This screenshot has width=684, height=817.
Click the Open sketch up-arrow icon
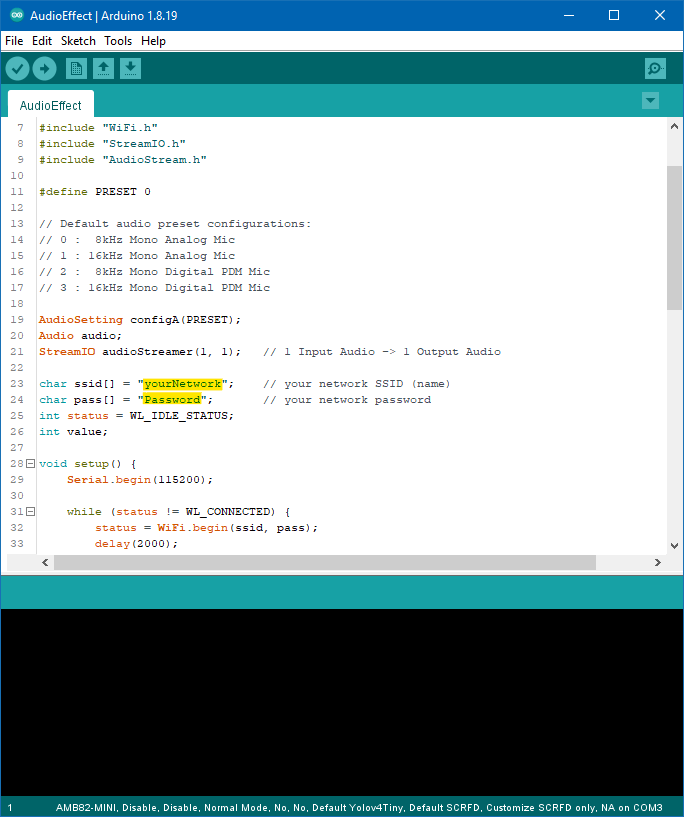tap(103, 68)
